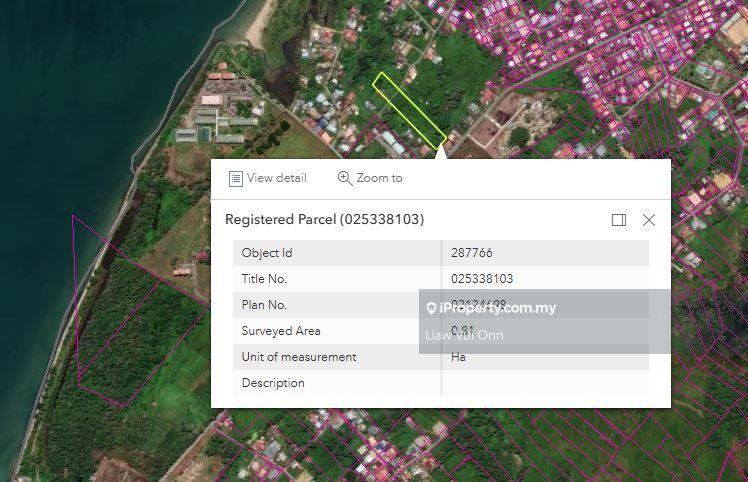Screen dimensions: 748x482
Task: Click the Zoom to magnifier icon
Action: [x=344, y=178]
